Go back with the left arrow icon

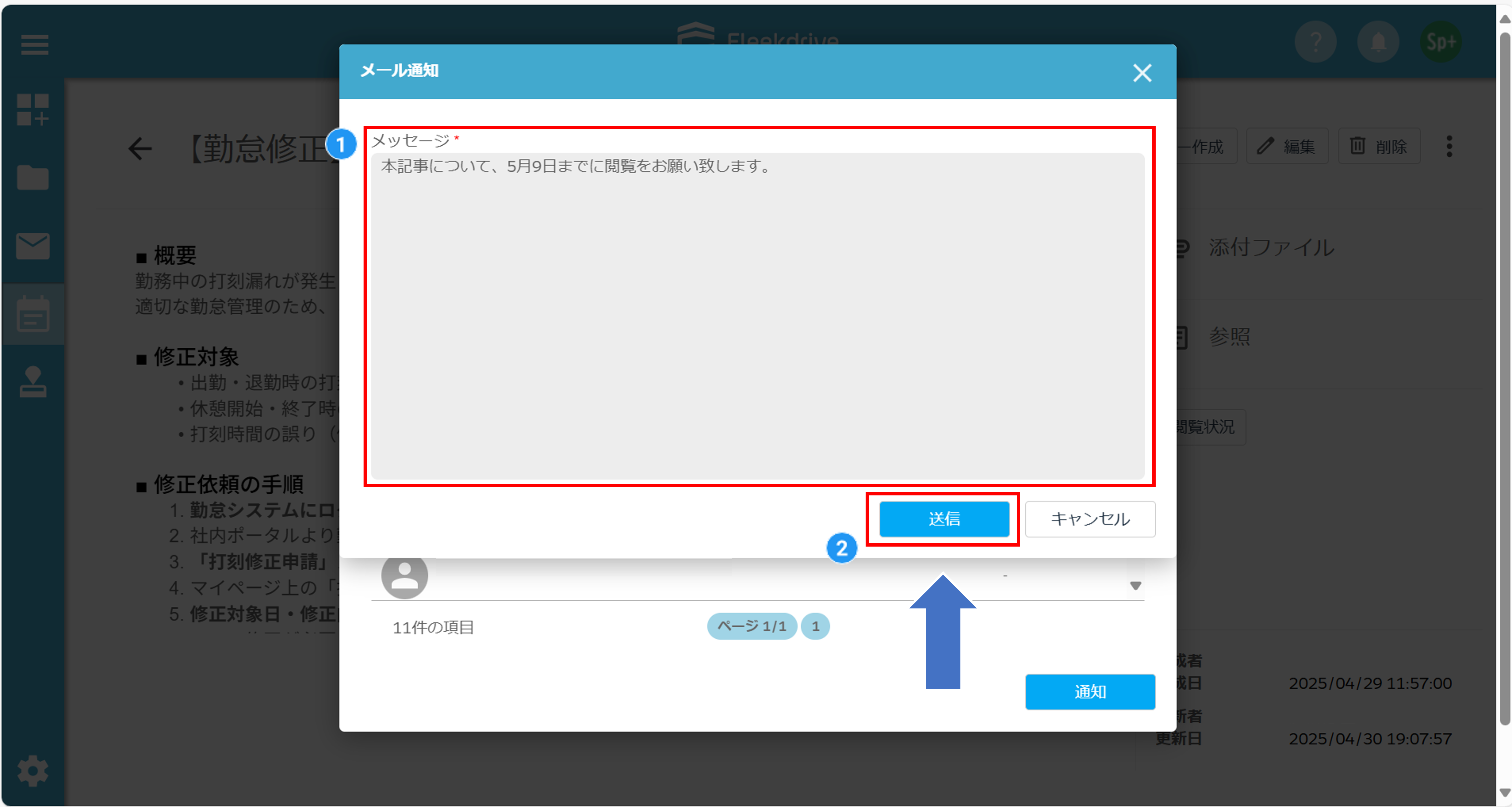point(140,148)
